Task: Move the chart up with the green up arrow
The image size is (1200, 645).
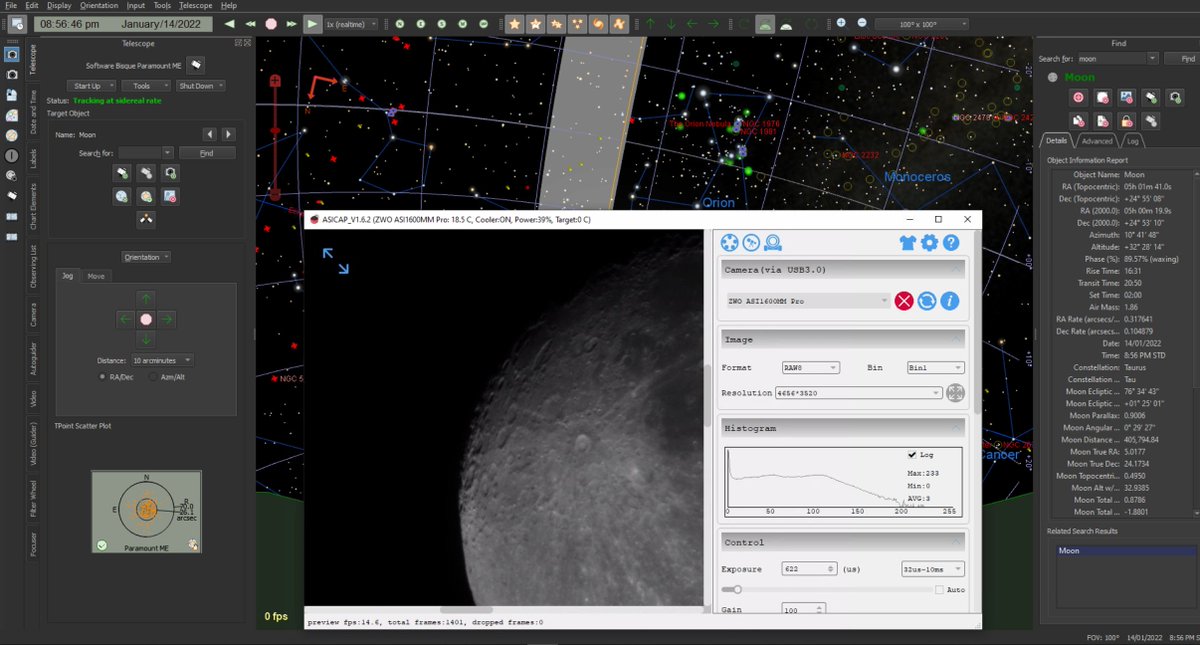Action: click(651, 23)
